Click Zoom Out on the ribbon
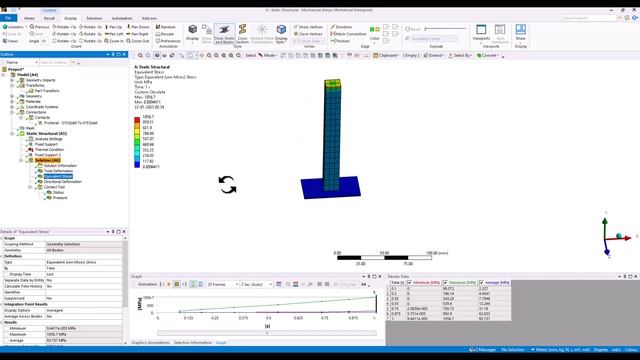640x360 pixels. [138, 41]
